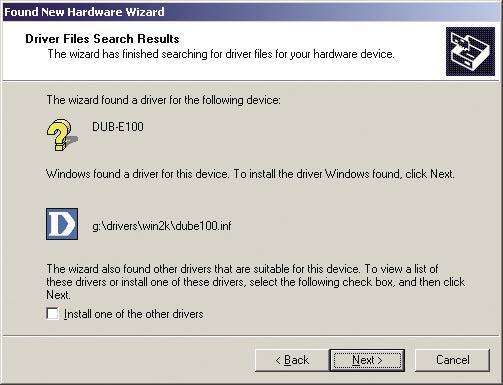The width and height of the screenshot is (503, 385).
Task: Click the hardware wizard icon in header
Action: tap(470, 51)
